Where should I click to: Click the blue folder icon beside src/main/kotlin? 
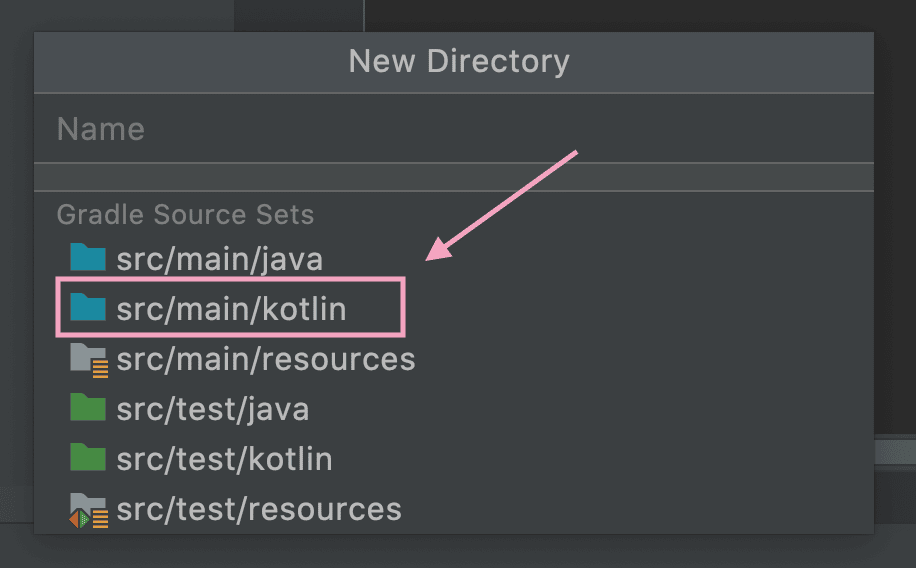(88, 307)
